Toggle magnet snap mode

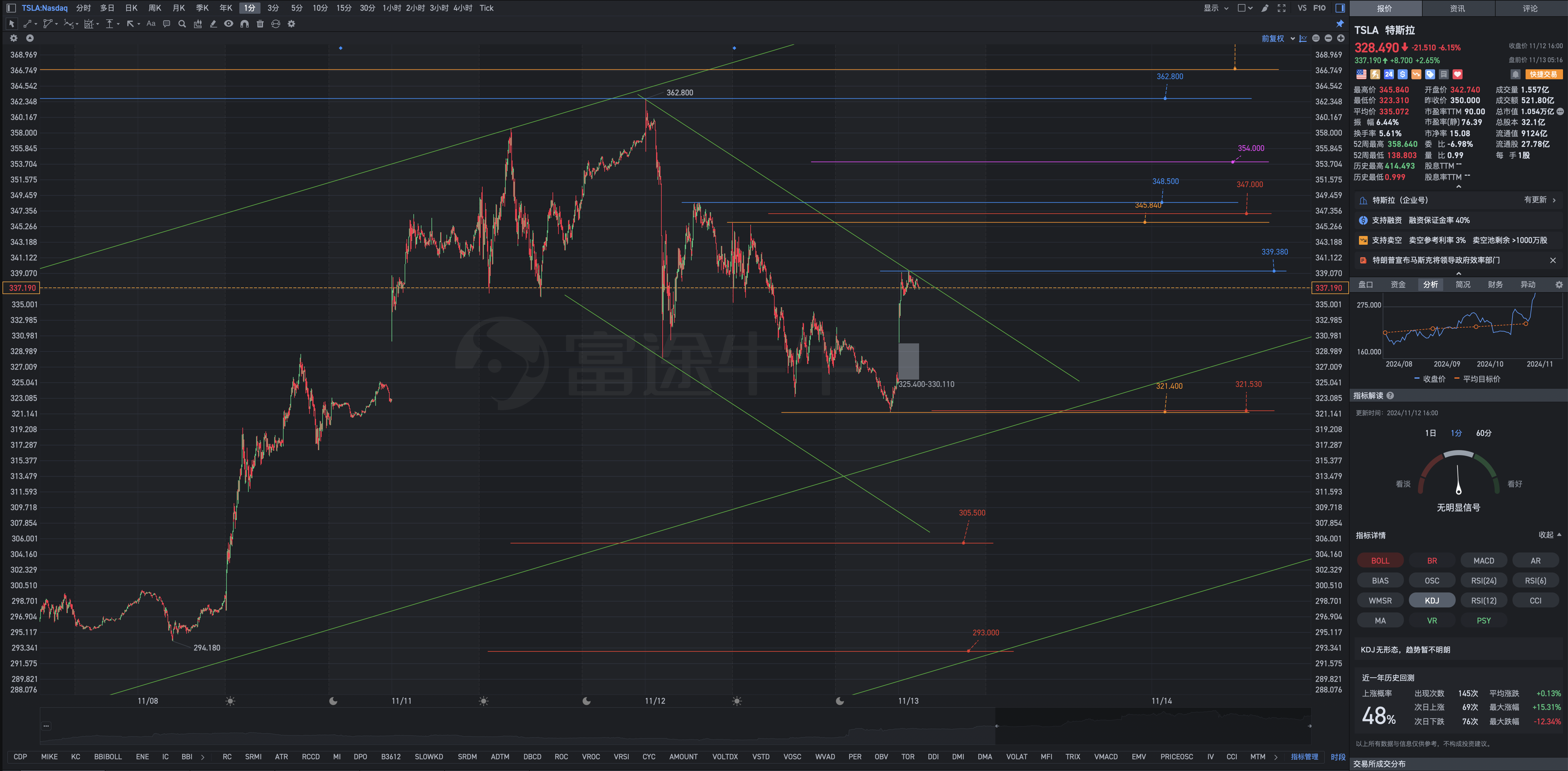245,24
